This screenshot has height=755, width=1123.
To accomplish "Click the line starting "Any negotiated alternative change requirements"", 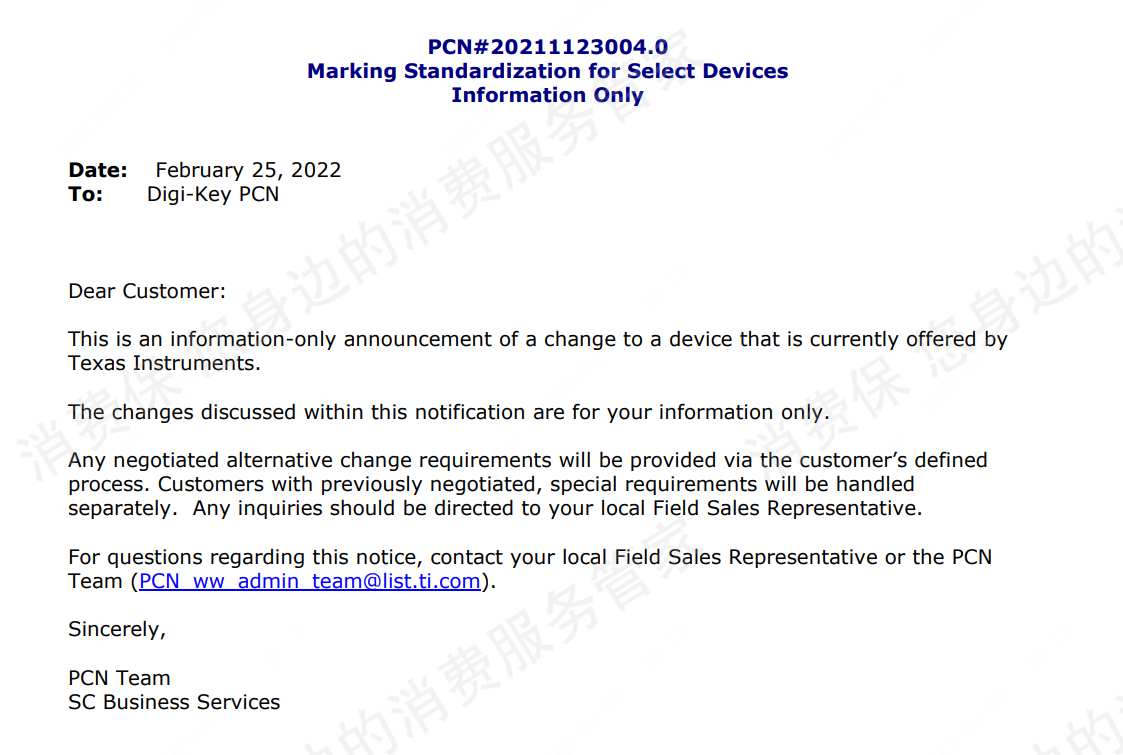I will point(527,460).
